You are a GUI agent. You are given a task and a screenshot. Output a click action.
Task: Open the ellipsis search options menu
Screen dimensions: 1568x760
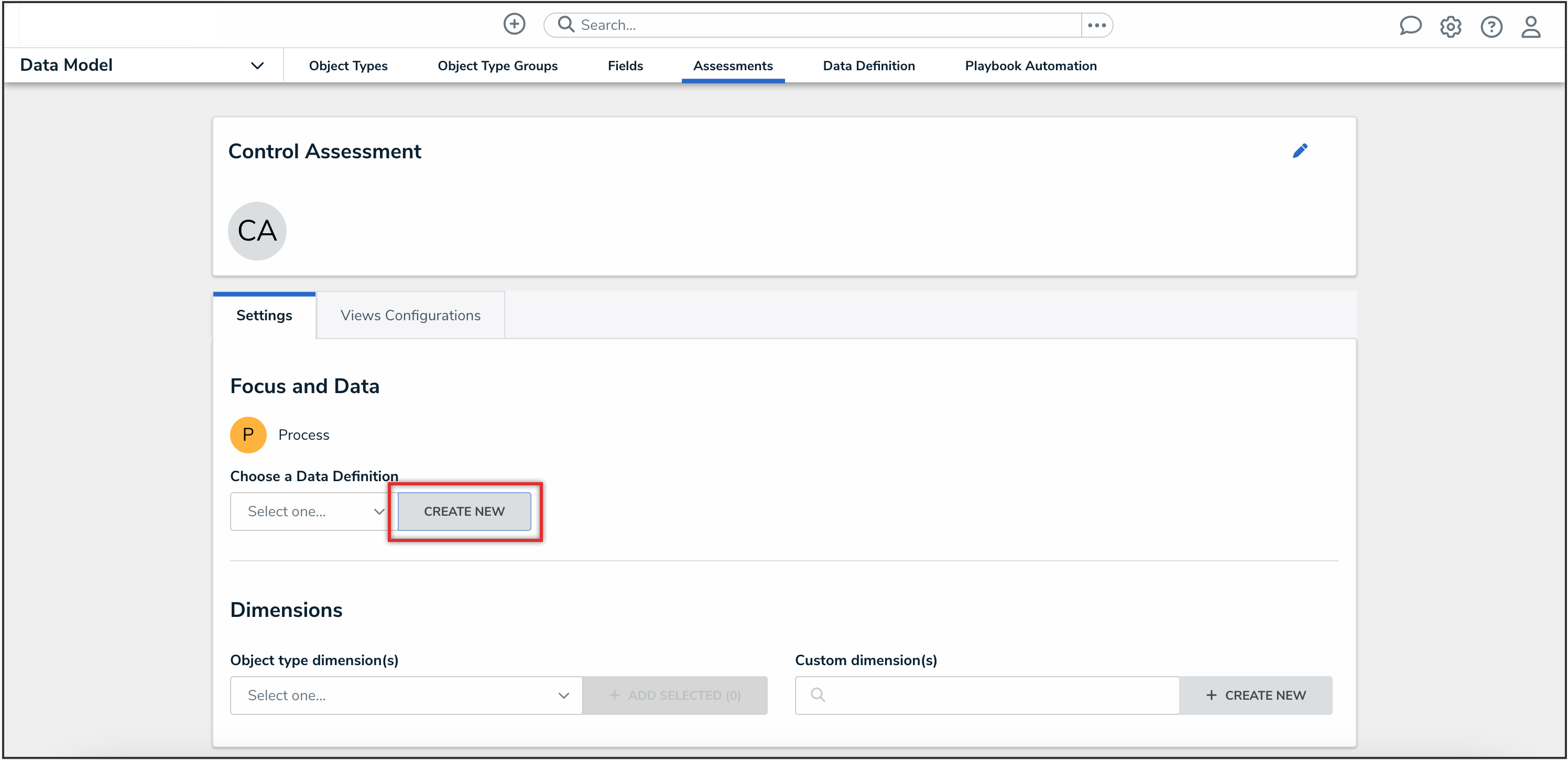[x=1097, y=25]
